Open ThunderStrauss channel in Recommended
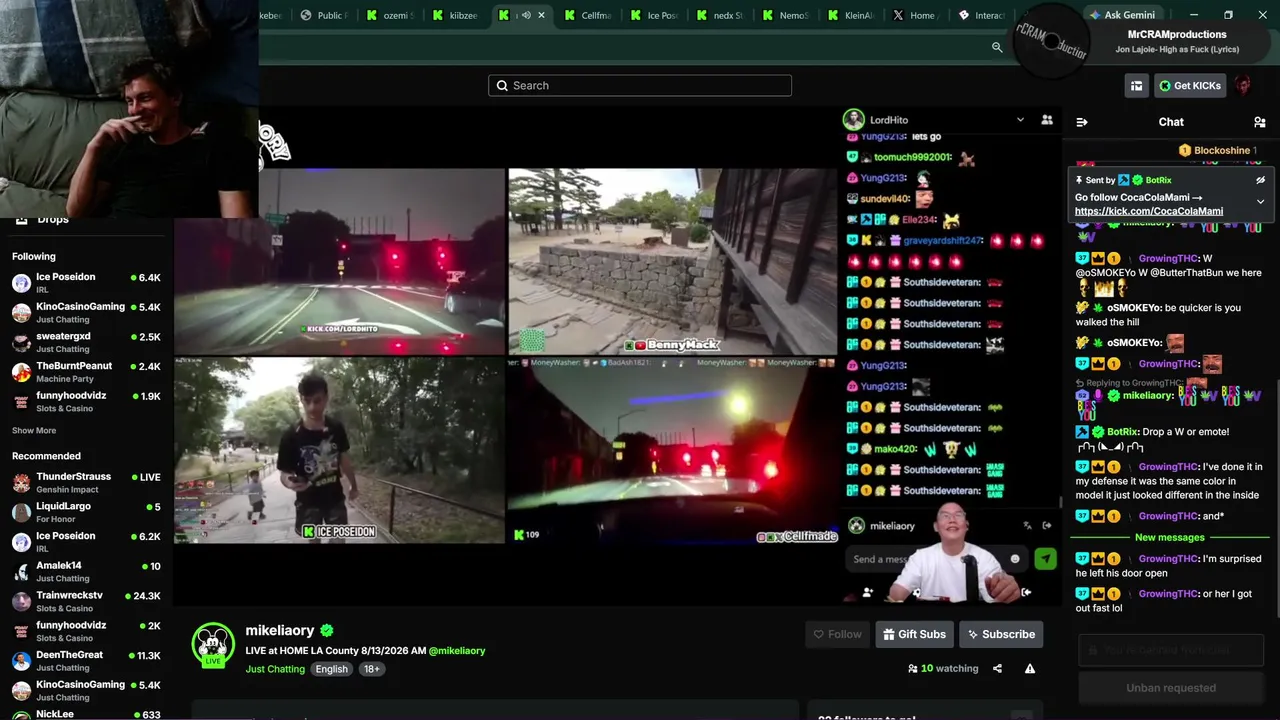Image resolution: width=1280 pixels, height=720 pixels. tap(86, 483)
